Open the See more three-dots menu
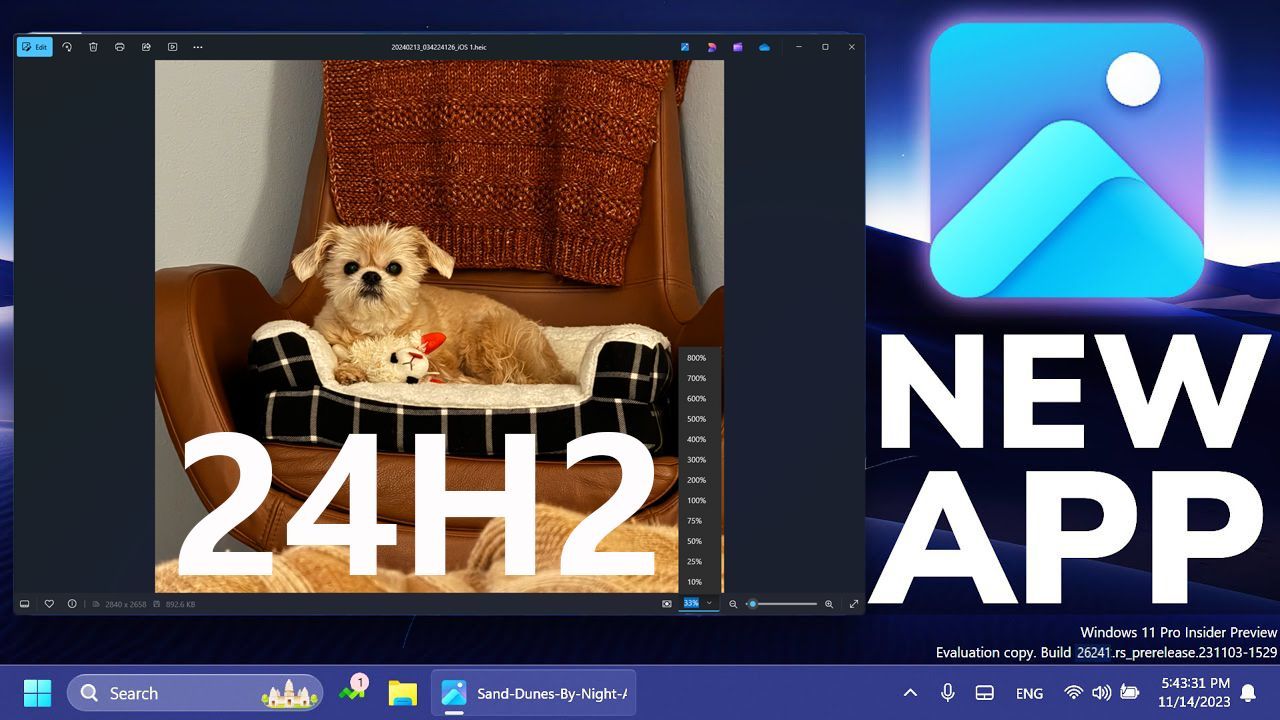This screenshot has width=1280, height=720. pos(198,47)
